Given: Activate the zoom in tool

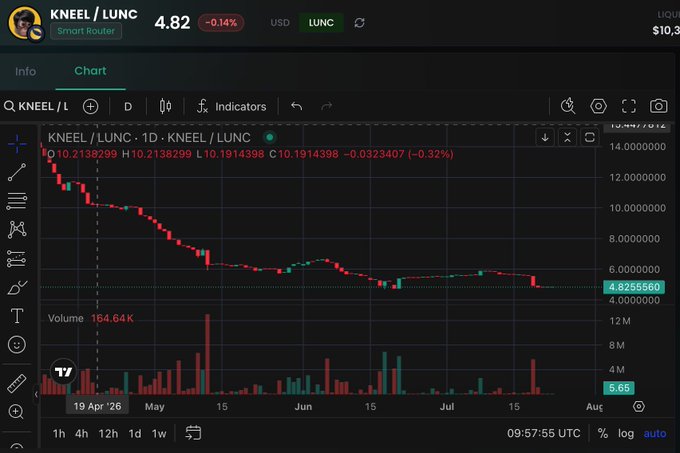Looking at the screenshot, I should coord(16,411).
